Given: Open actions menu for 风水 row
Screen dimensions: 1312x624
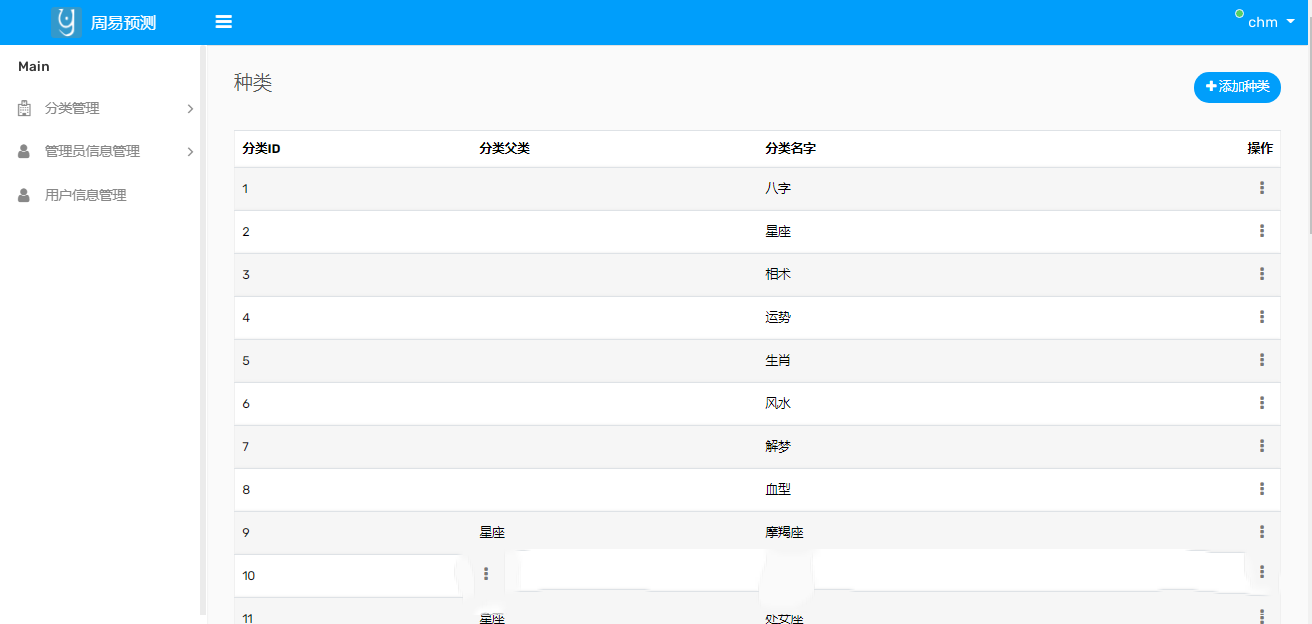Looking at the screenshot, I should pyautogui.click(x=1261, y=403).
